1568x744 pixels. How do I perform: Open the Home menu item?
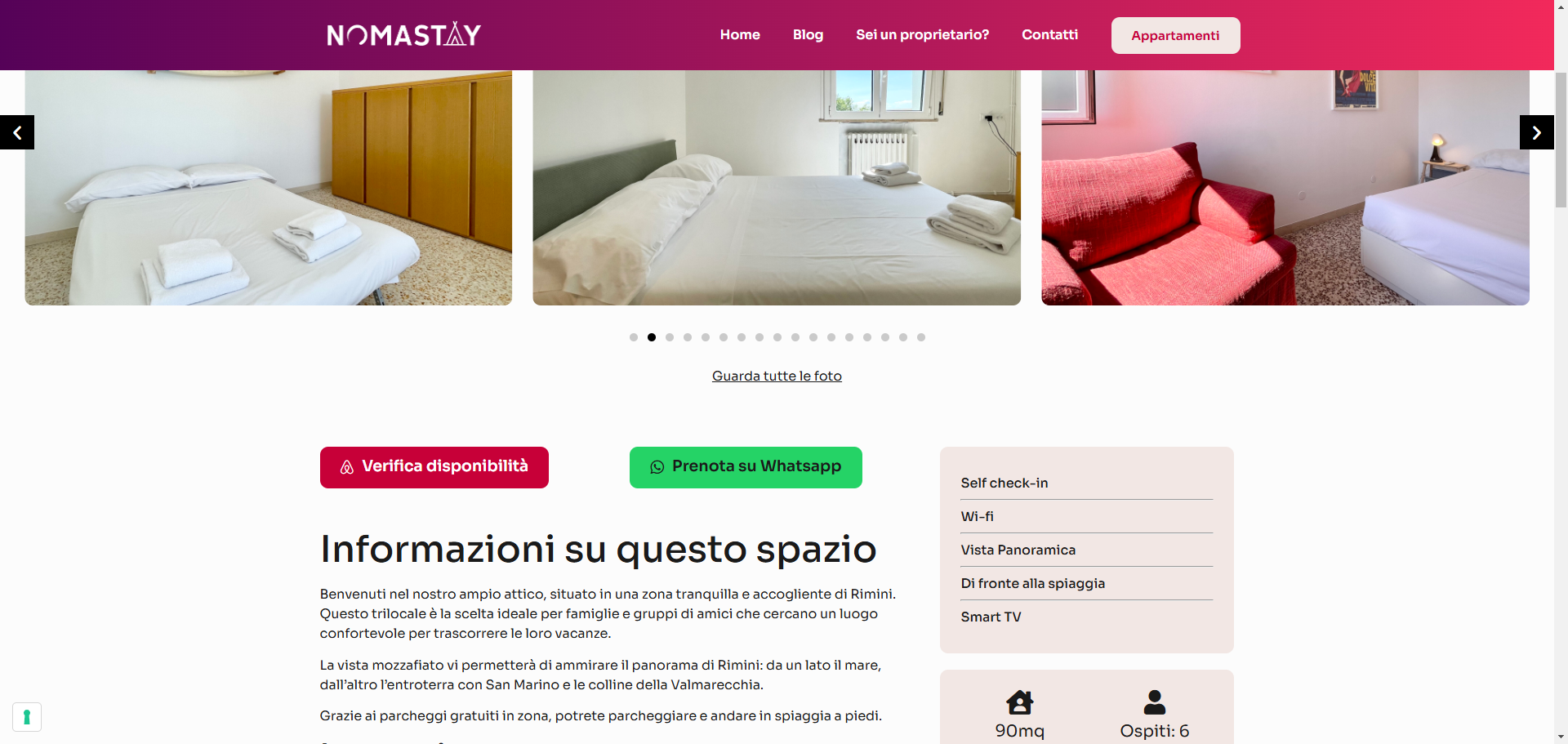[740, 35]
